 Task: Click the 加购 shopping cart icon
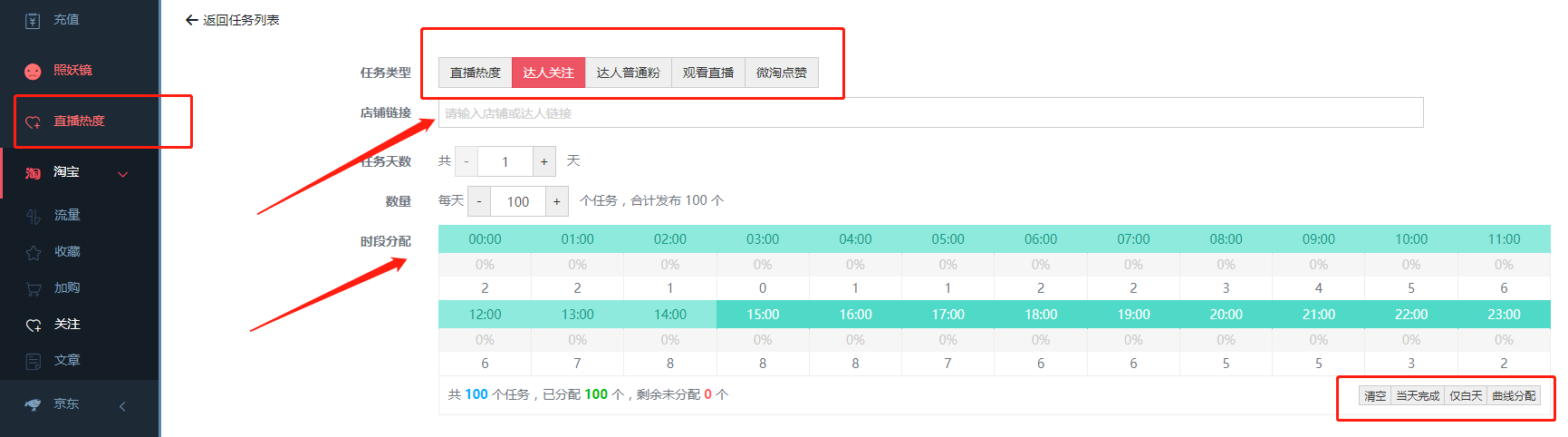coord(34,288)
